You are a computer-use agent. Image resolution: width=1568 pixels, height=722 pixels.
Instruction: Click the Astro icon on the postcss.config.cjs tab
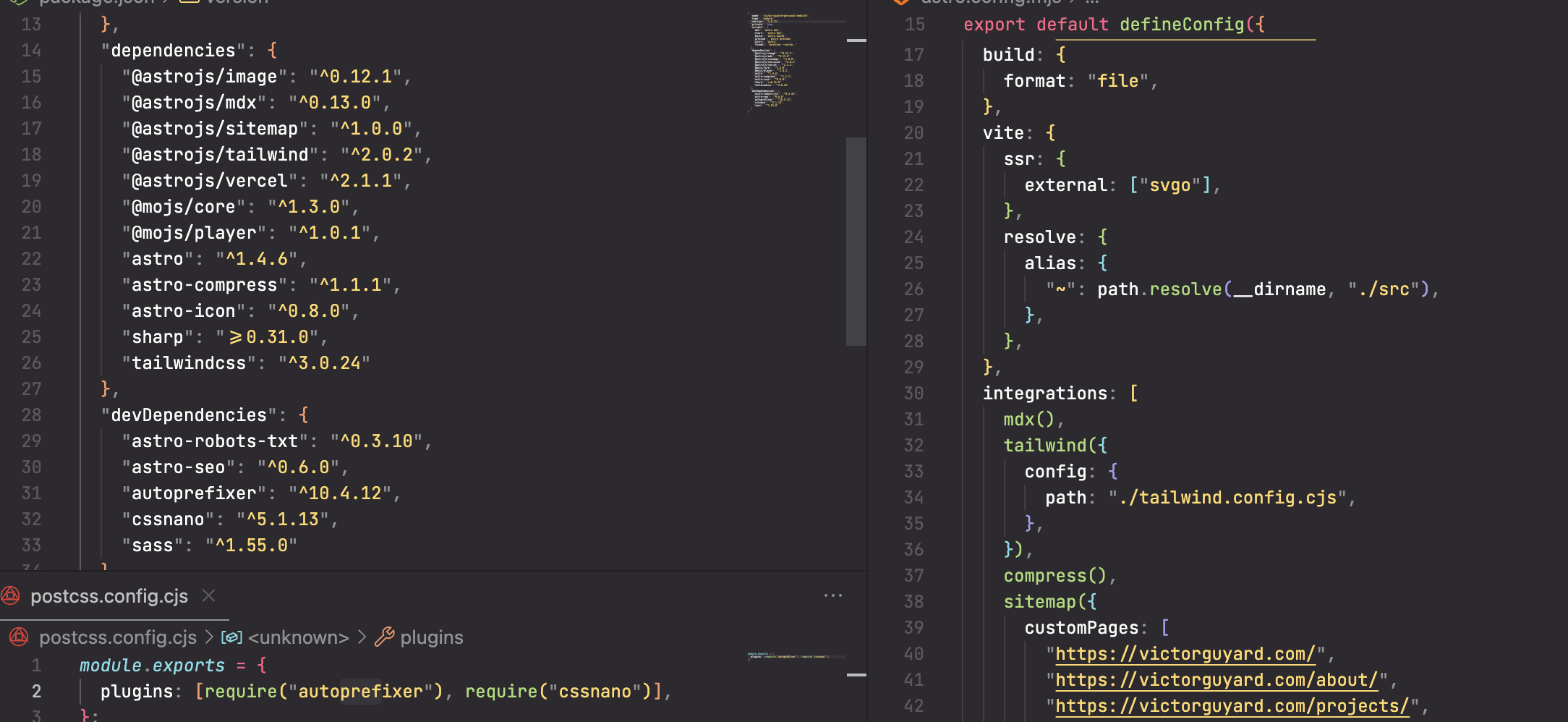tap(10, 595)
